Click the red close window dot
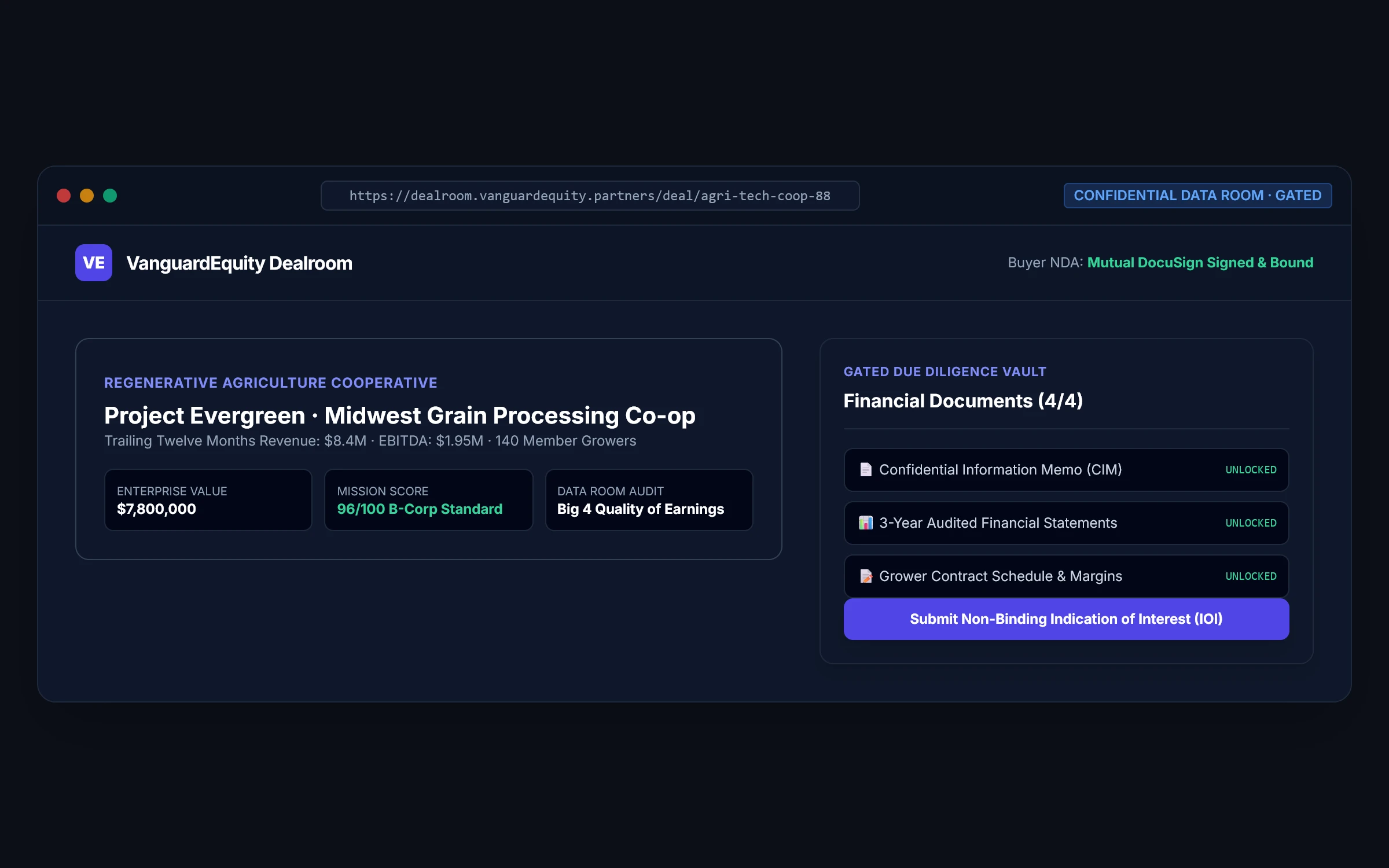The height and width of the screenshot is (868, 1389). point(64,196)
